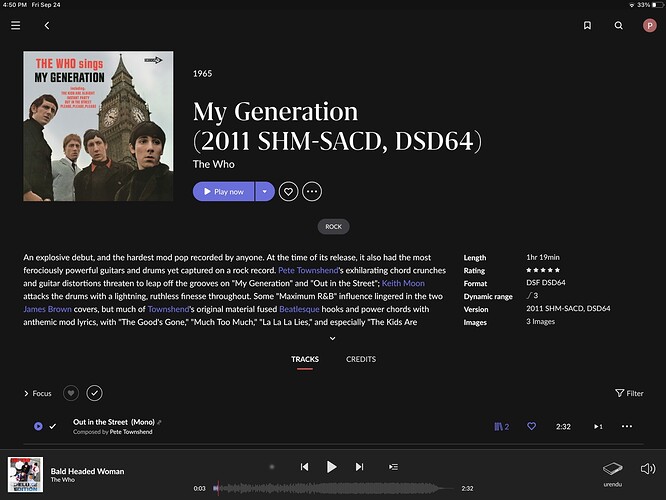The image size is (666, 500).
Task: Open search magnifier icon
Action: coord(618,25)
